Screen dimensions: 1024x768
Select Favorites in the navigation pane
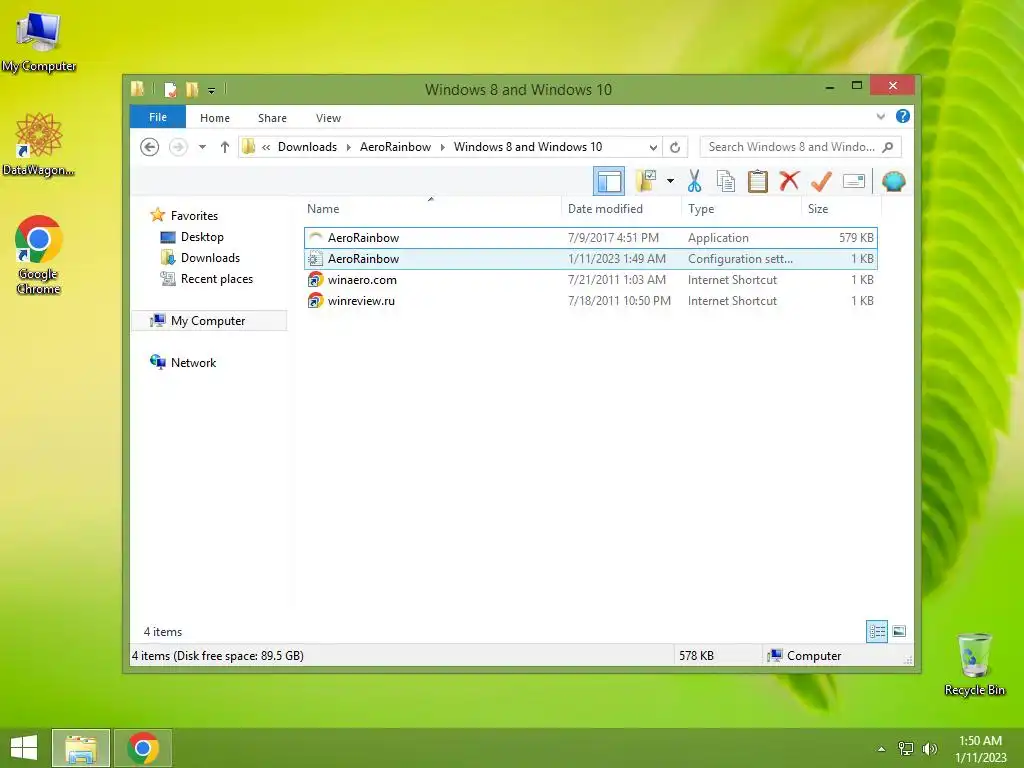[x=194, y=216]
